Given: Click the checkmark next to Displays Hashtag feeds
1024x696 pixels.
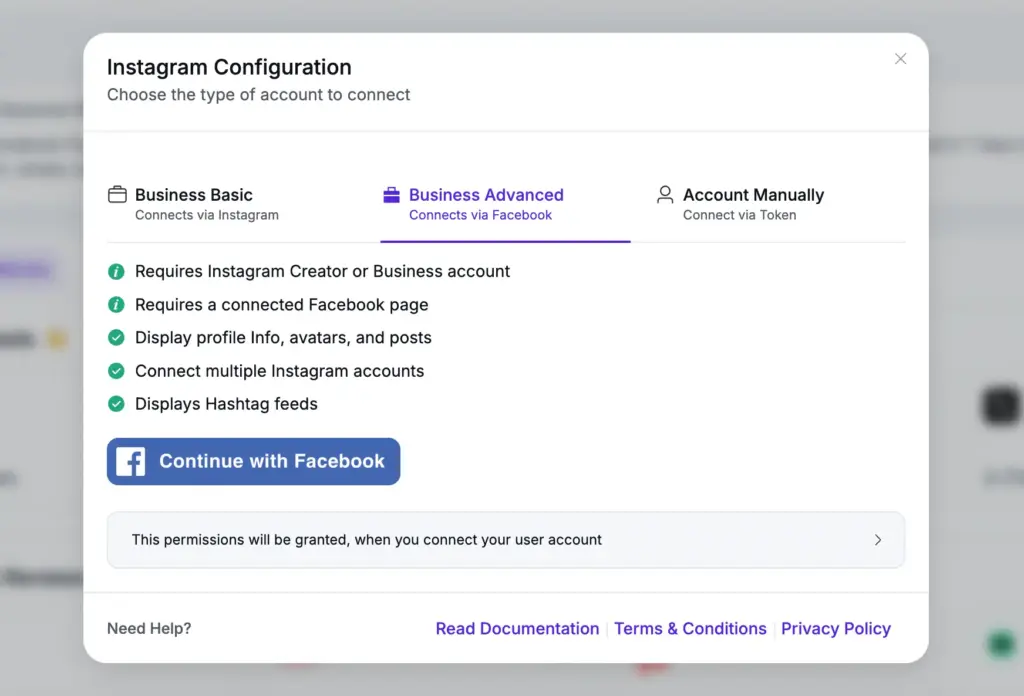Looking at the screenshot, I should (117, 404).
